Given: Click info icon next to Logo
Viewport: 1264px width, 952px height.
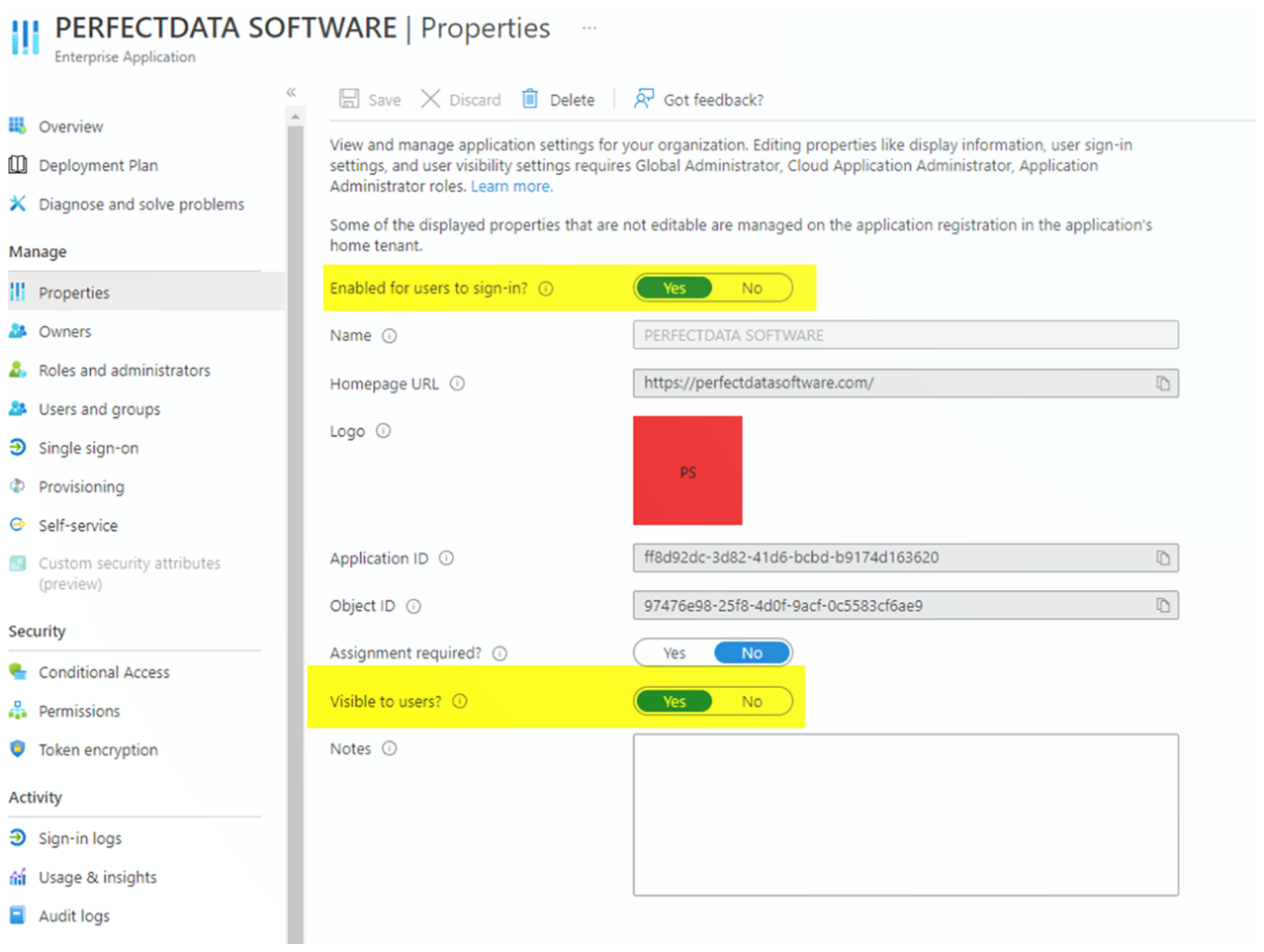Looking at the screenshot, I should [383, 431].
